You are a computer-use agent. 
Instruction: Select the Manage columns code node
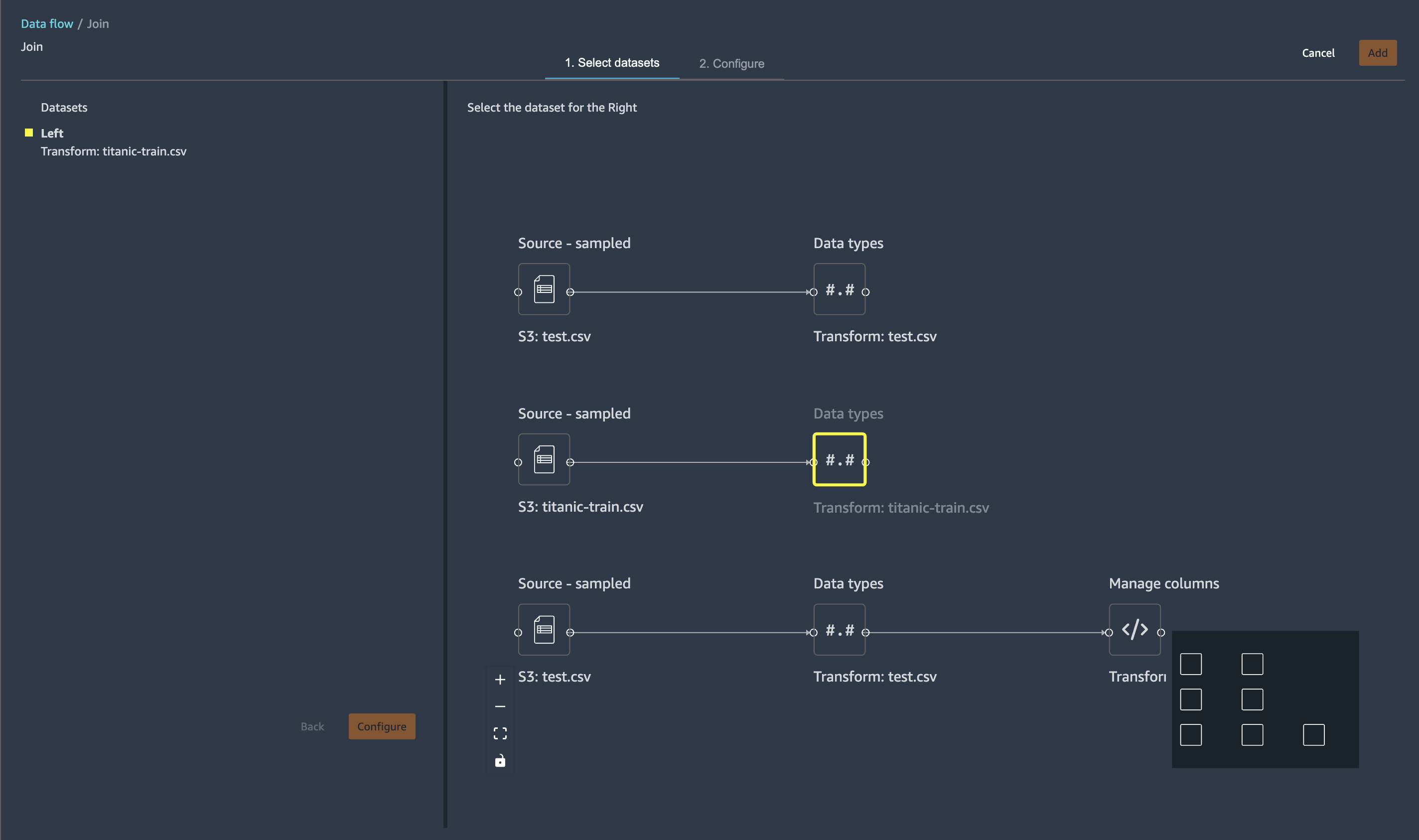[x=1135, y=629]
